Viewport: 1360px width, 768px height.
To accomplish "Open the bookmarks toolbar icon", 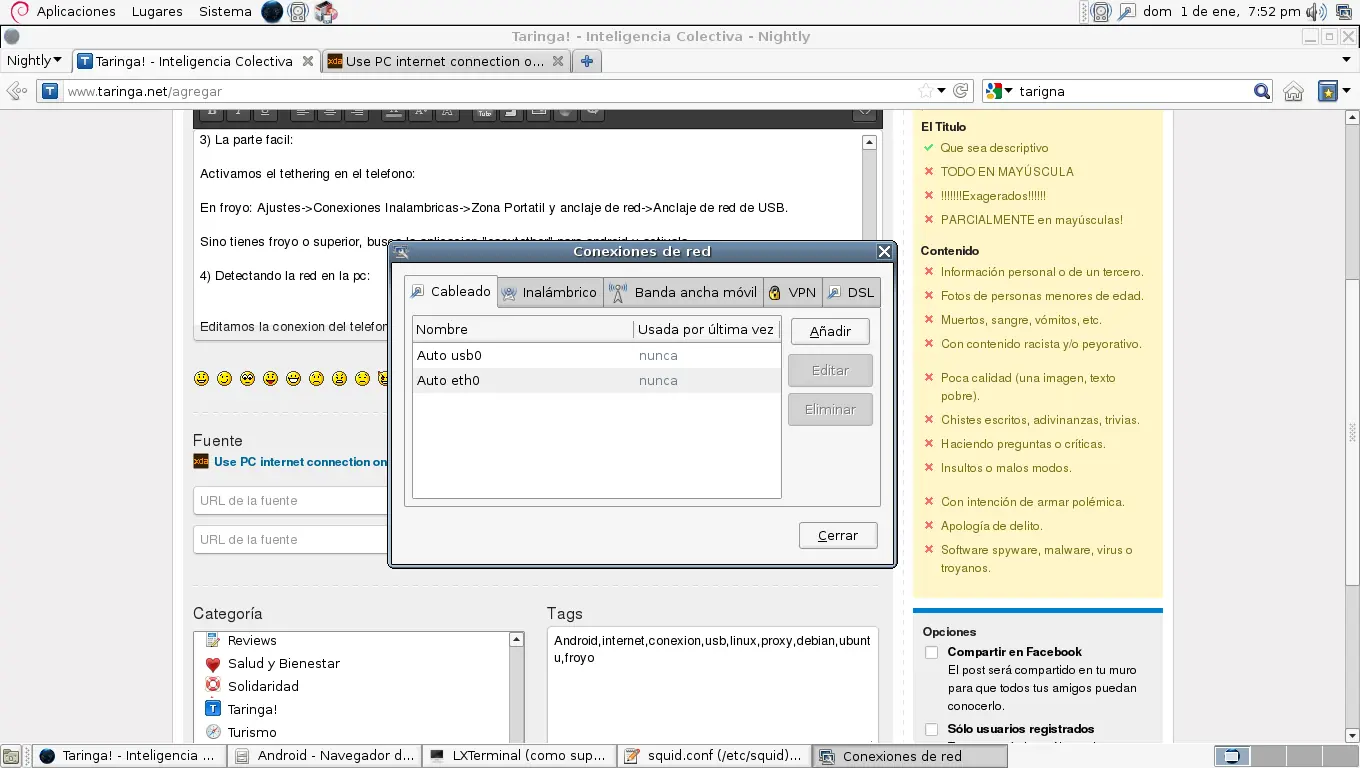I will click(1328, 91).
